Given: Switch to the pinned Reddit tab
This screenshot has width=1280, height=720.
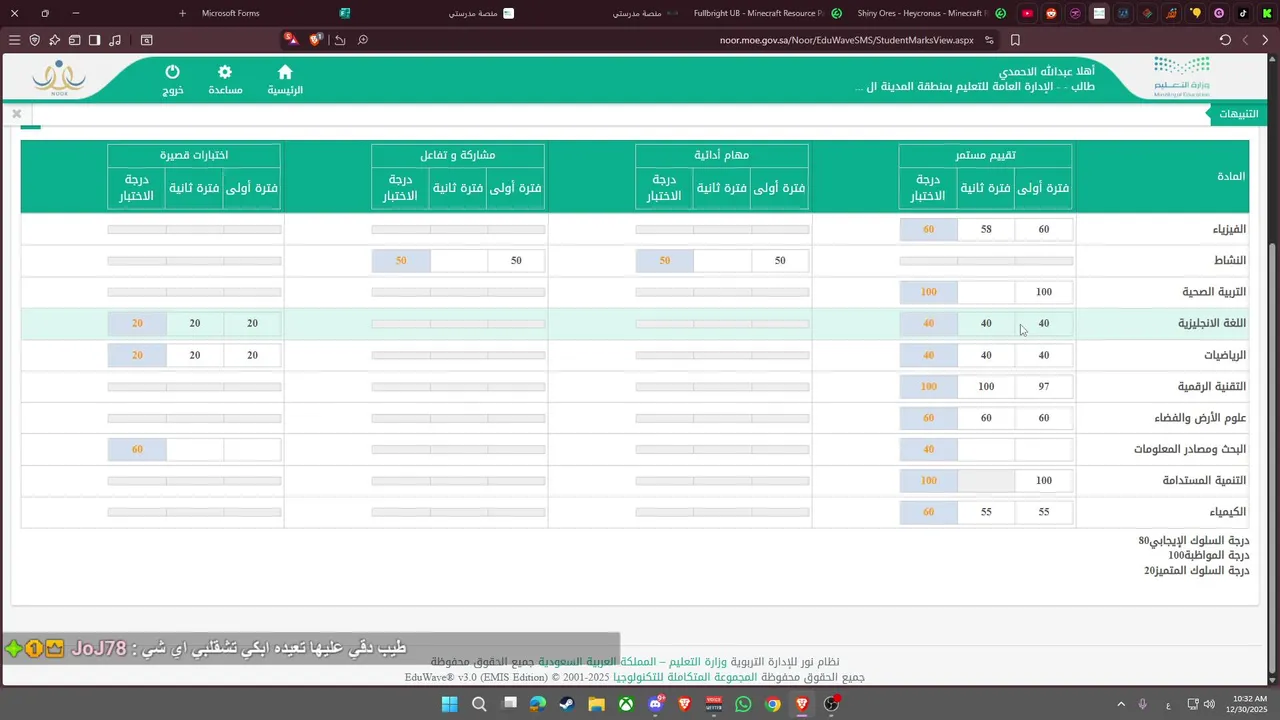Looking at the screenshot, I should (x=1051, y=13).
